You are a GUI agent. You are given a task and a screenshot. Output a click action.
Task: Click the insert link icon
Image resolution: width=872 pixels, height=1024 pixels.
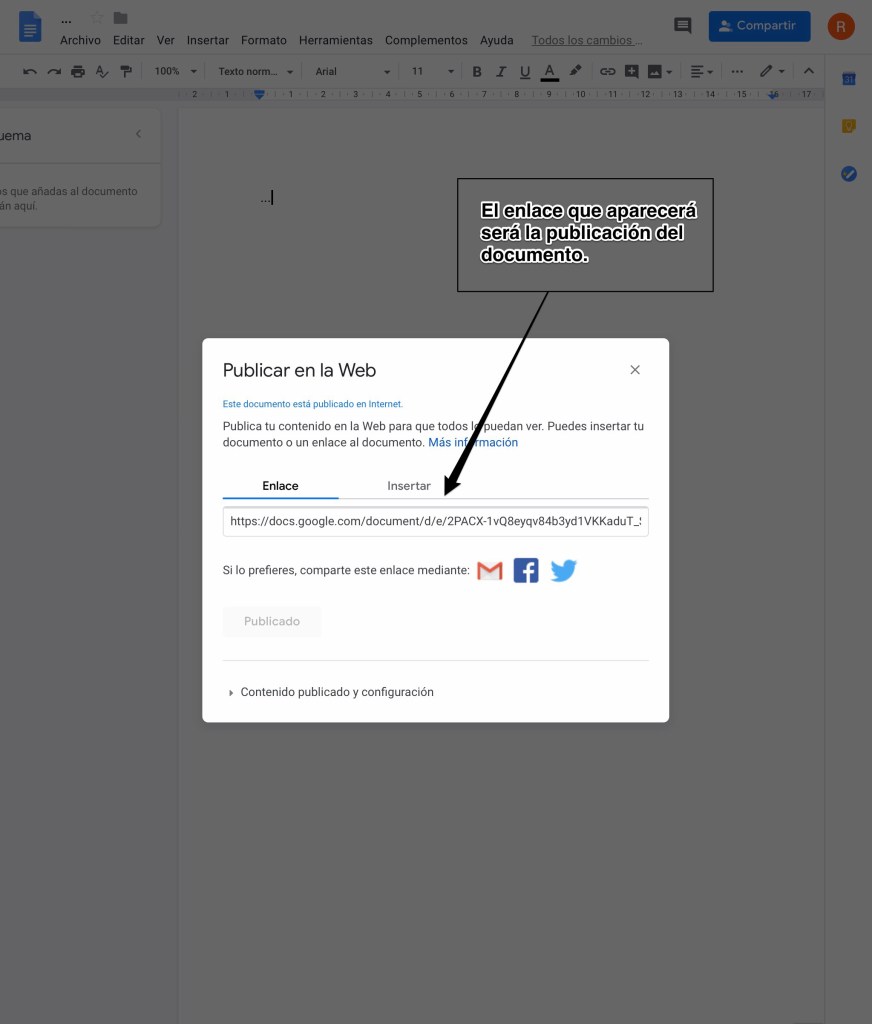coord(607,71)
